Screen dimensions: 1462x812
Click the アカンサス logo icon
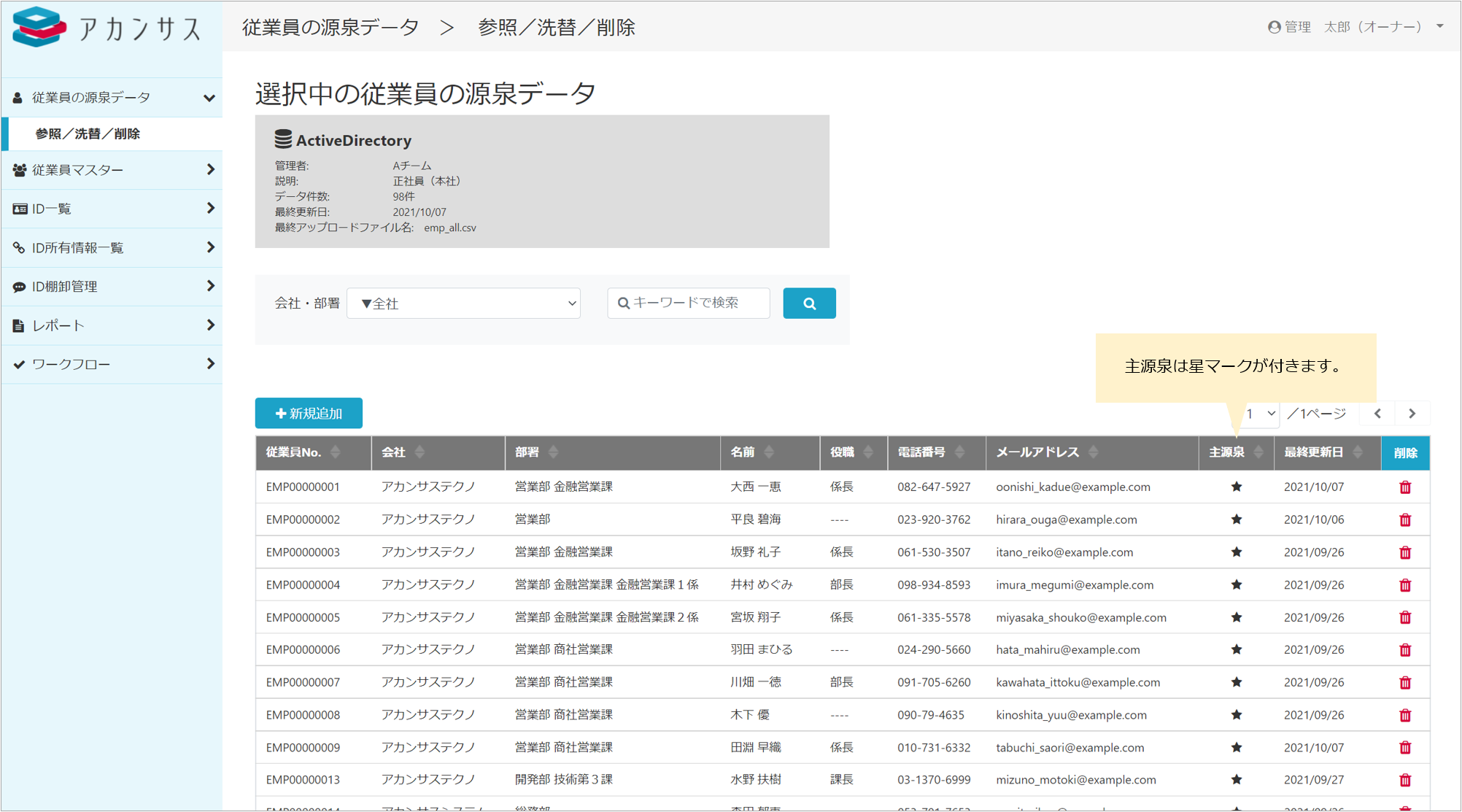39,27
